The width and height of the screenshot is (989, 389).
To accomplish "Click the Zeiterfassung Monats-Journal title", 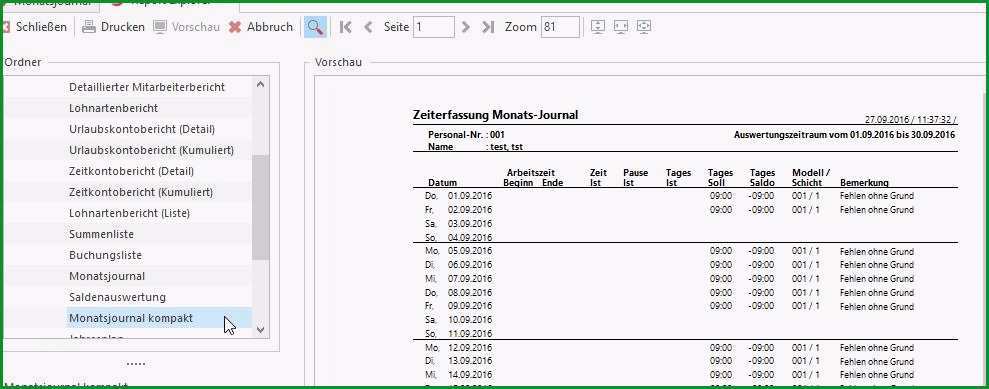I will point(495,115).
